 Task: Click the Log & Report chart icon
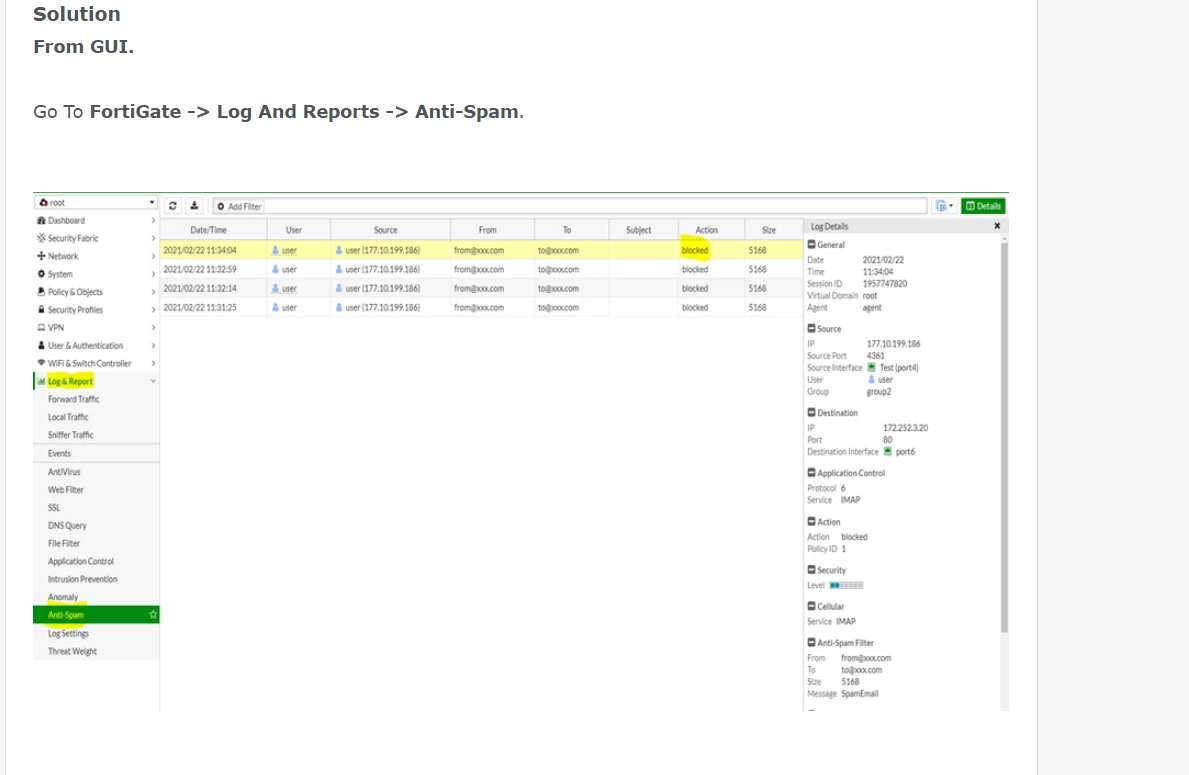tap(41, 381)
